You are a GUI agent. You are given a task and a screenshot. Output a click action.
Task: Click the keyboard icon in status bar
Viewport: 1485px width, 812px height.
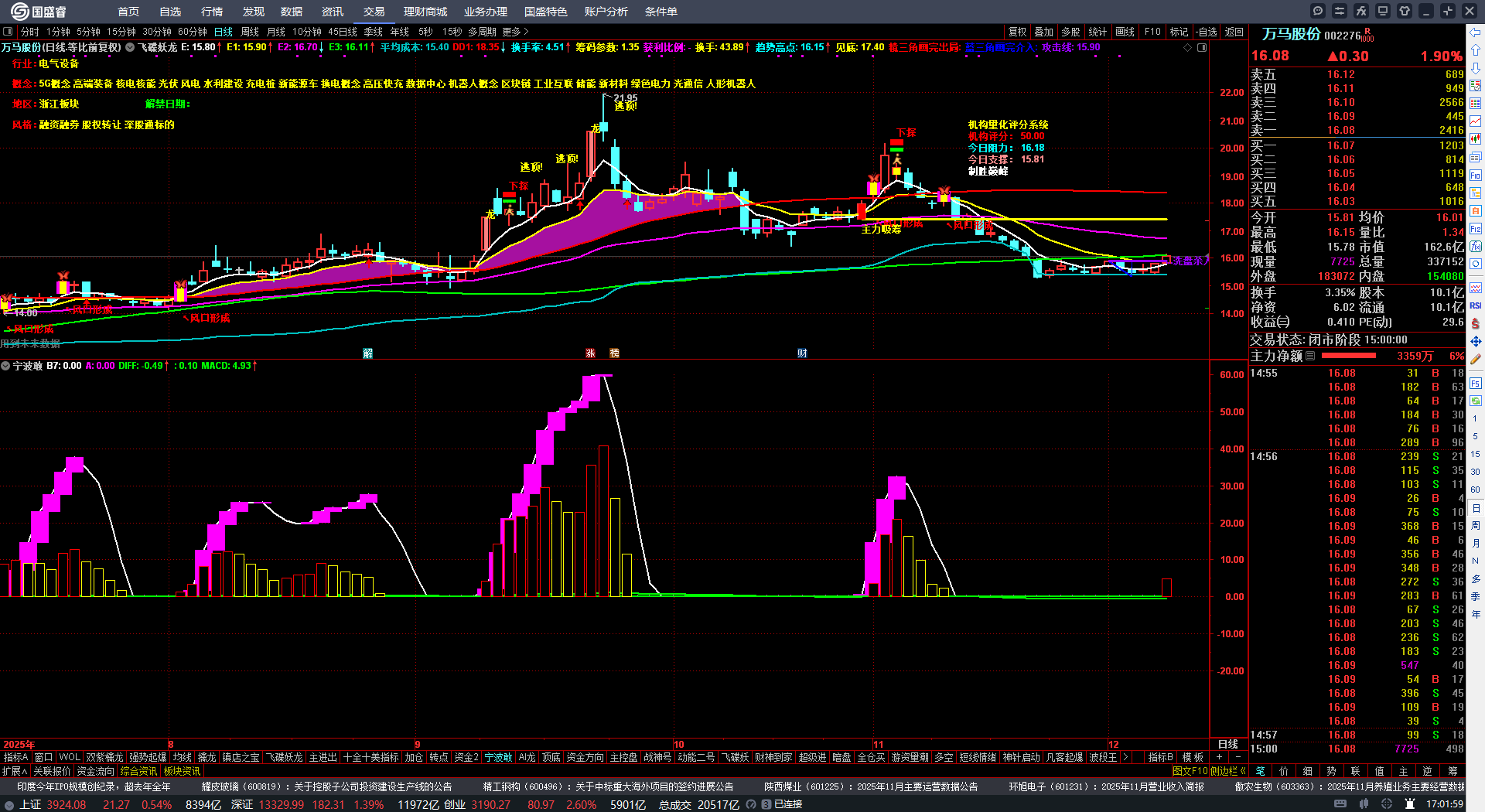tap(1340, 804)
